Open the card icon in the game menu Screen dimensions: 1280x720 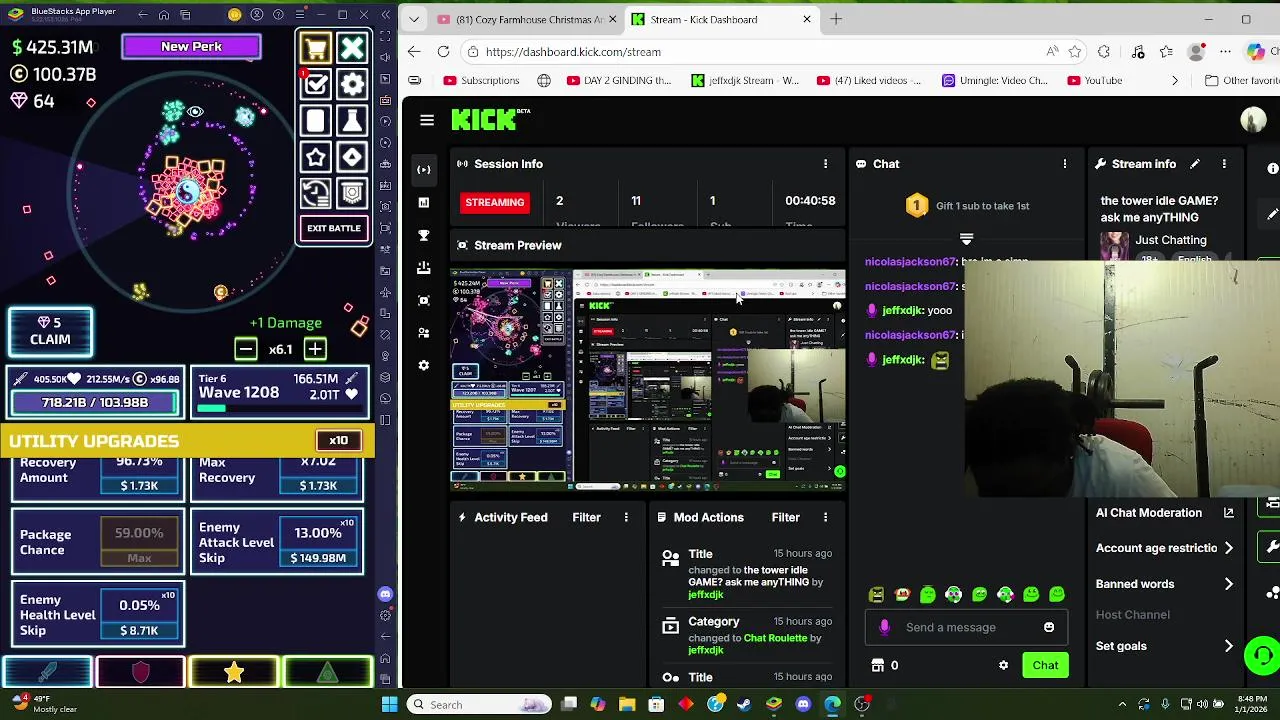pos(315,121)
